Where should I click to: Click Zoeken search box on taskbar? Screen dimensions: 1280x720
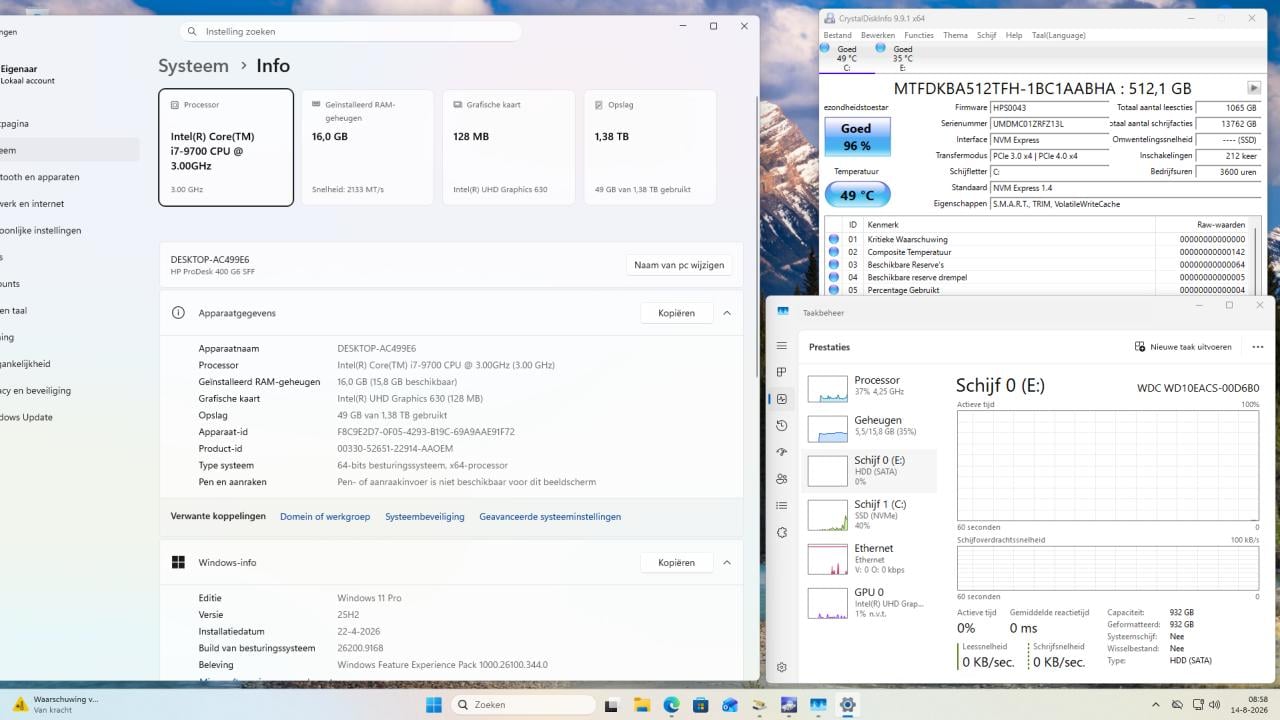[x=523, y=705]
